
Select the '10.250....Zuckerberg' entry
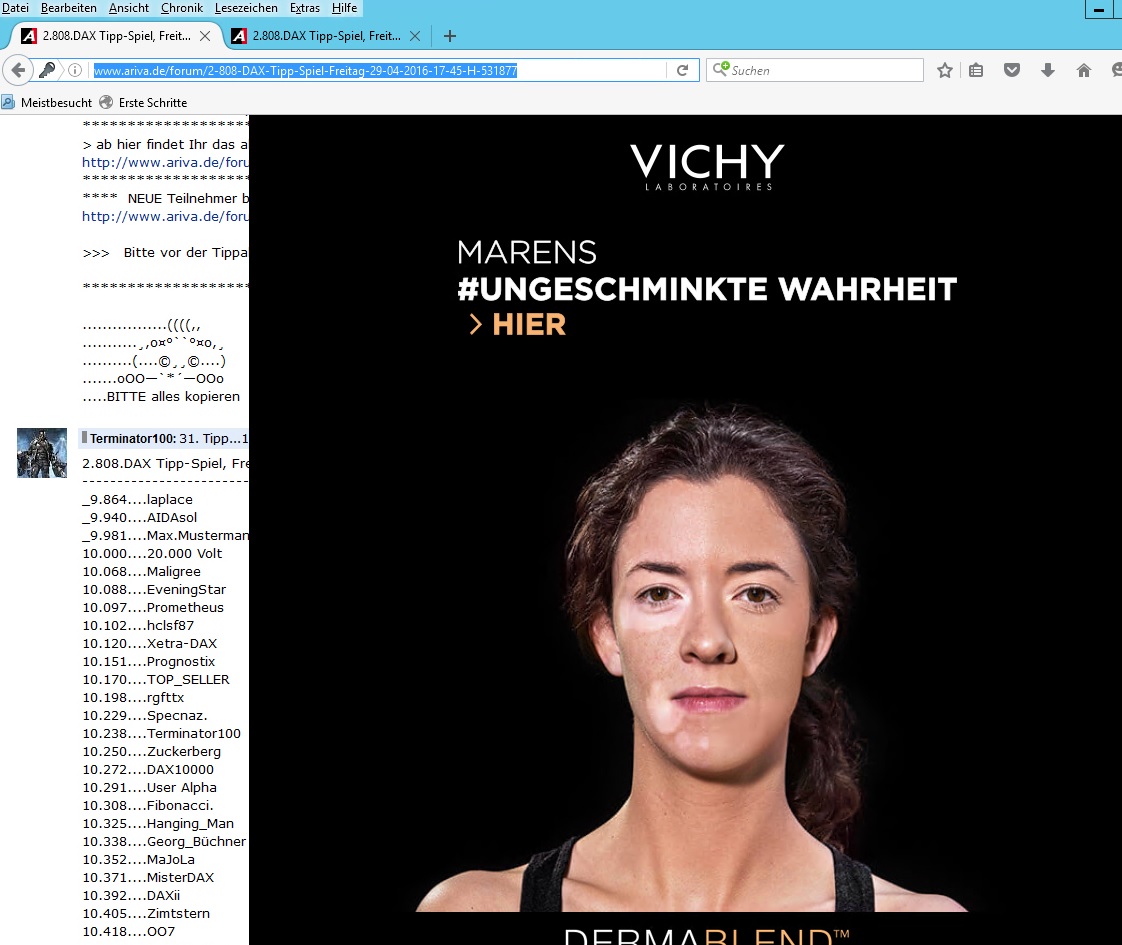pos(152,751)
